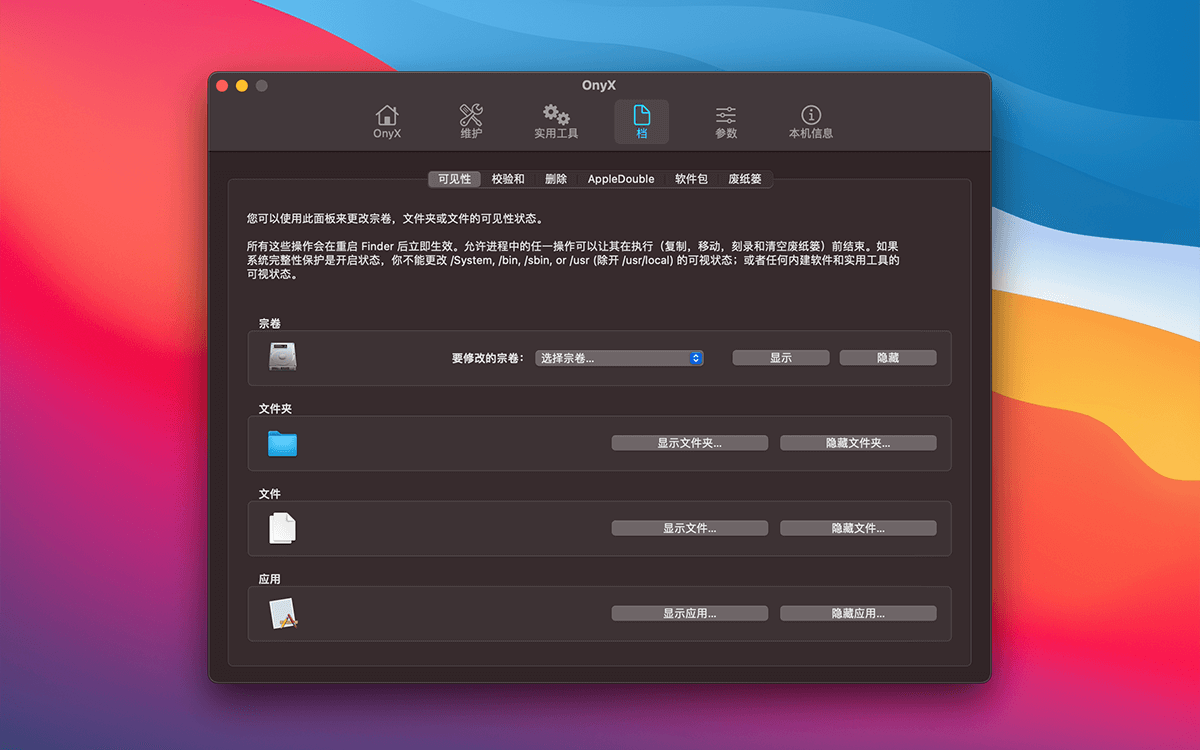Image resolution: width=1200 pixels, height=750 pixels.
Task: Click the OnyX window title text
Action: pos(599,85)
